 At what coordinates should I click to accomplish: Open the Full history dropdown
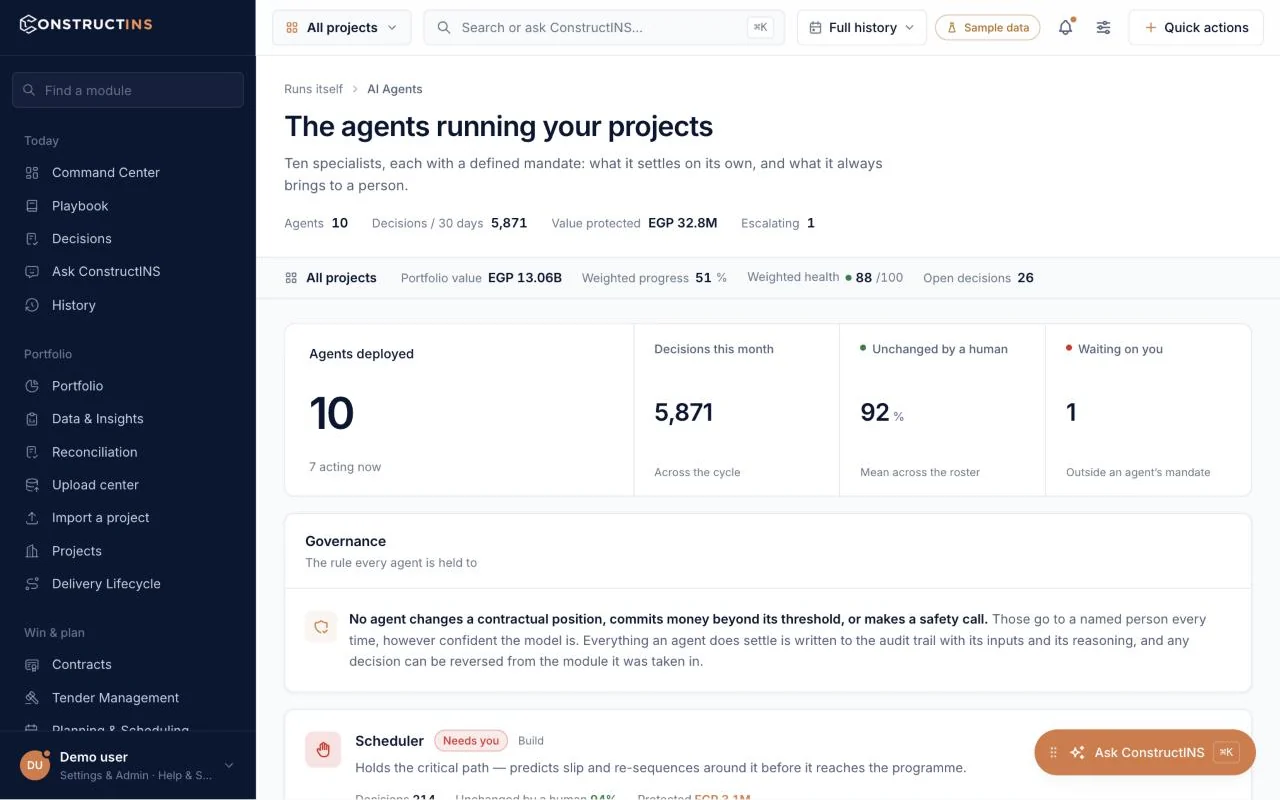tap(862, 28)
